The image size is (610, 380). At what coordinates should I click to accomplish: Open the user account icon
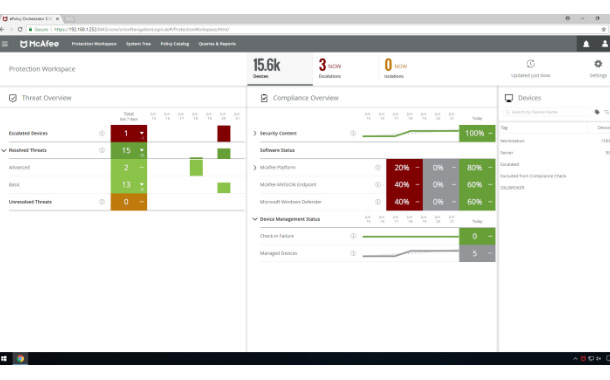pos(605,44)
